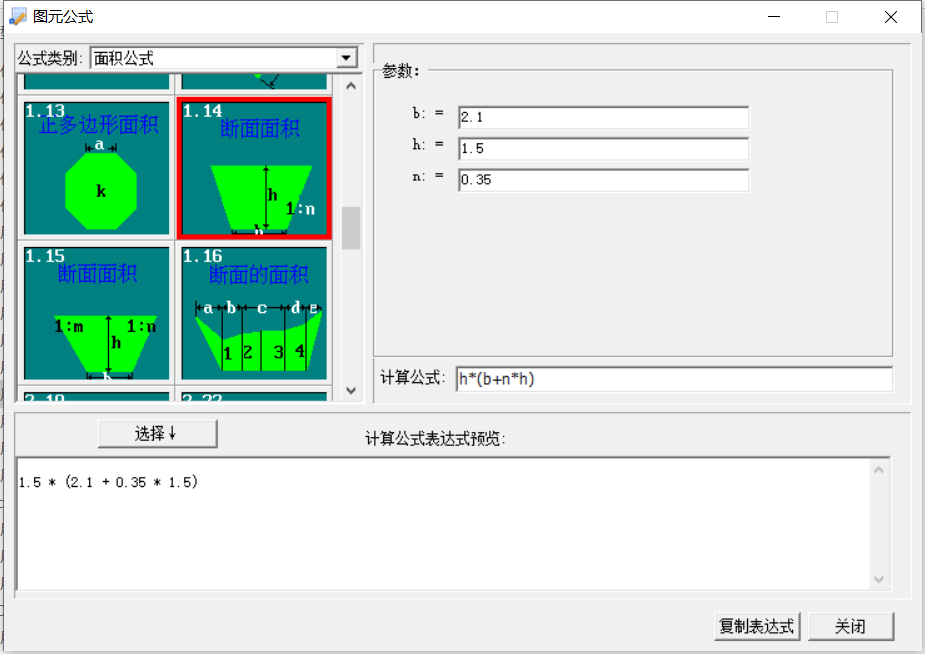The height and width of the screenshot is (654, 925).
Task: Edit the b parameter field showing 2.1
Action: (603, 117)
